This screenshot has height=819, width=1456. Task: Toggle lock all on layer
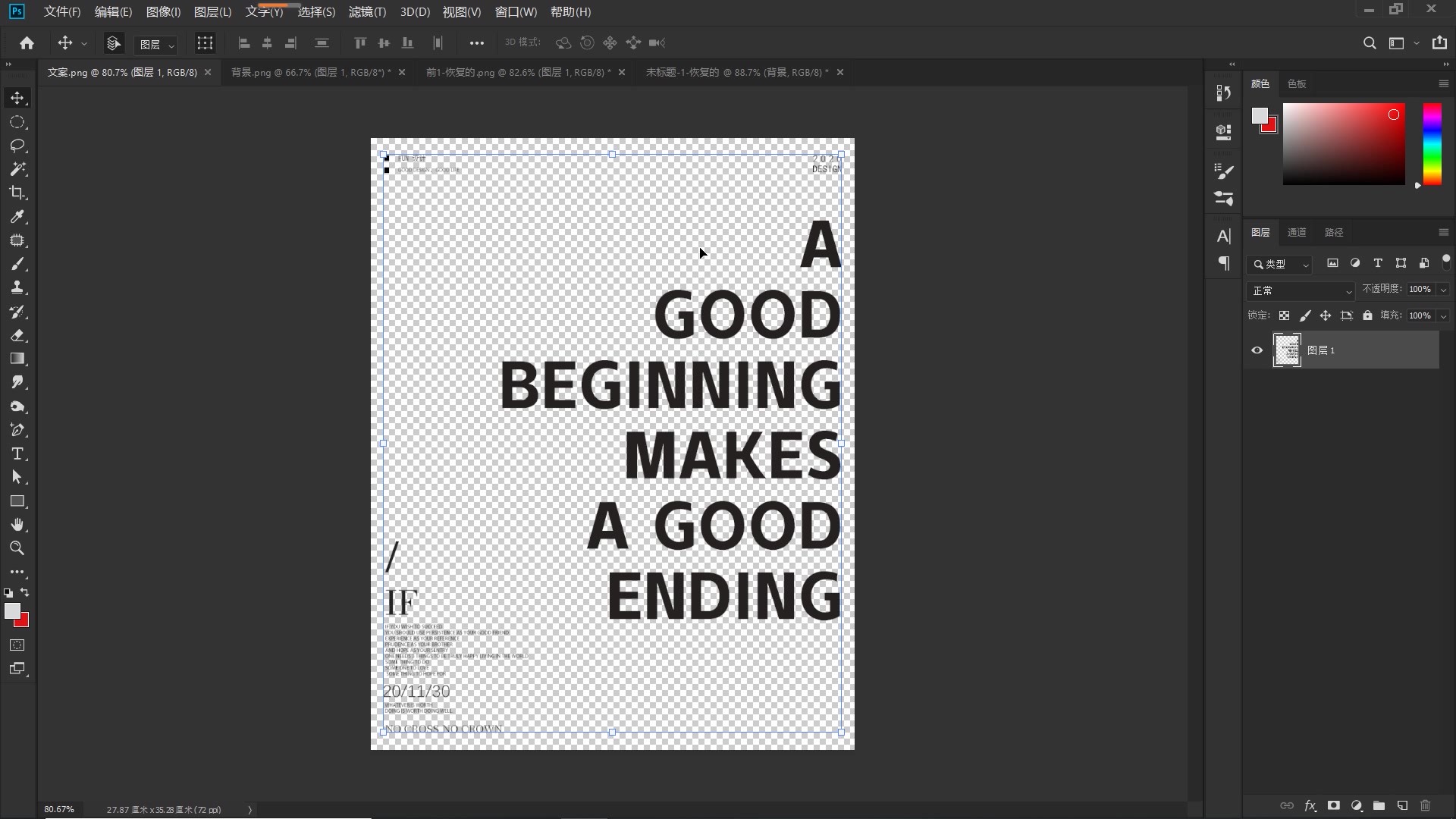click(1367, 315)
